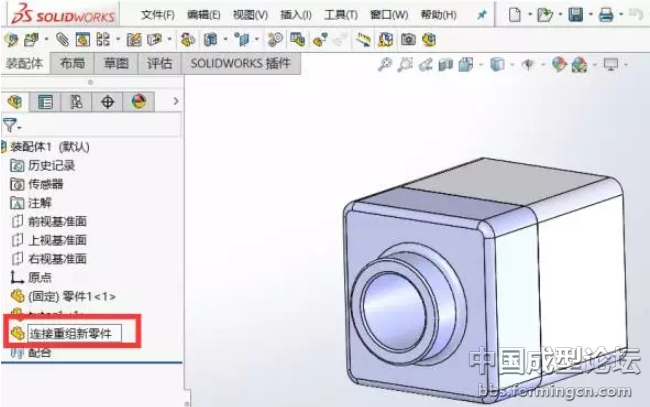Select (固定) 零件1<1> in the tree
The width and height of the screenshot is (650, 407).
pos(71,296)
